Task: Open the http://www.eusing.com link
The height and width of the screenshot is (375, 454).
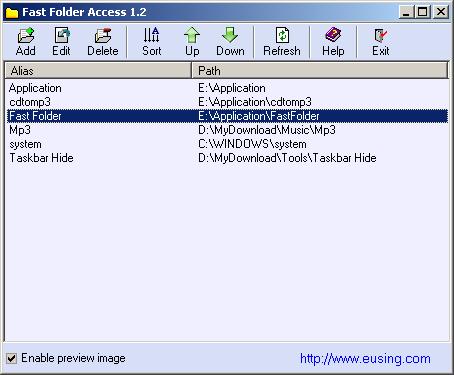Action: tap(365, 359)
